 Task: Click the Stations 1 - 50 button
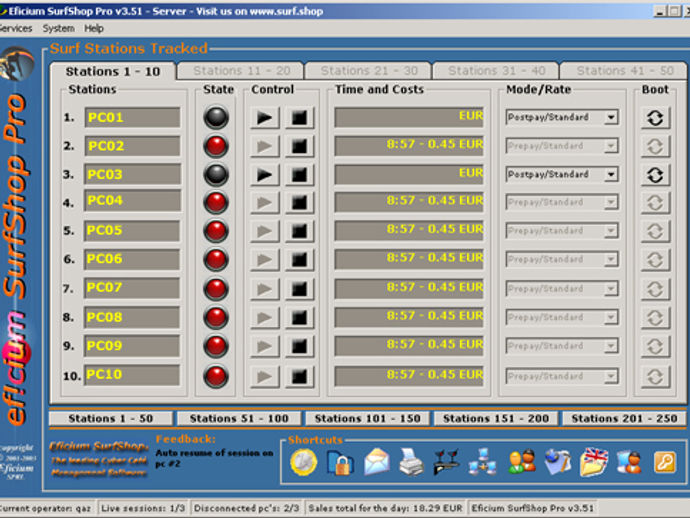[x=110, y=418]
